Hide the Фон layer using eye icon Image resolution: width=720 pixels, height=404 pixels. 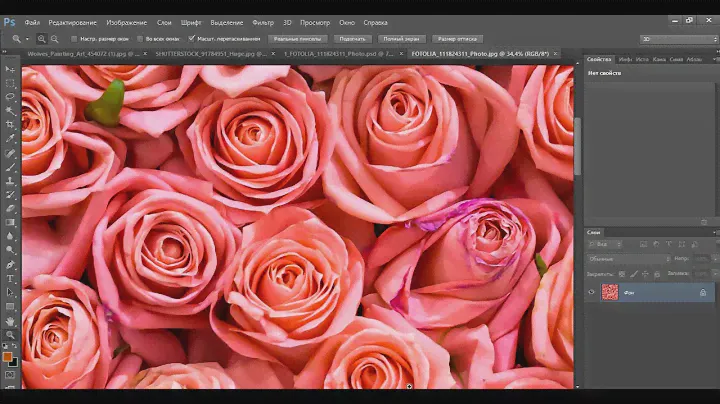pos(591,293)
